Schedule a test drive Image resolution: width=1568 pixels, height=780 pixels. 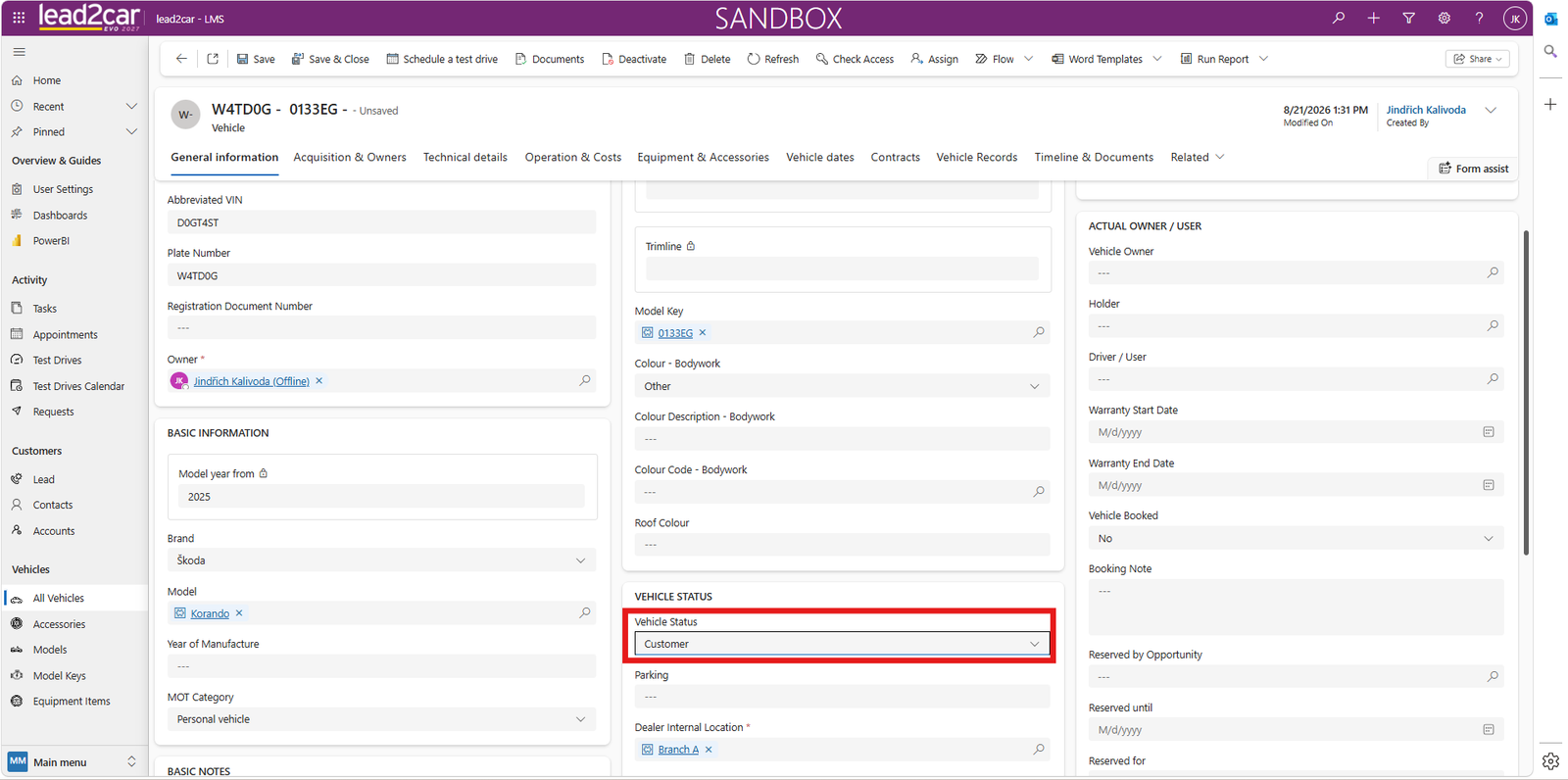point(442,59)
